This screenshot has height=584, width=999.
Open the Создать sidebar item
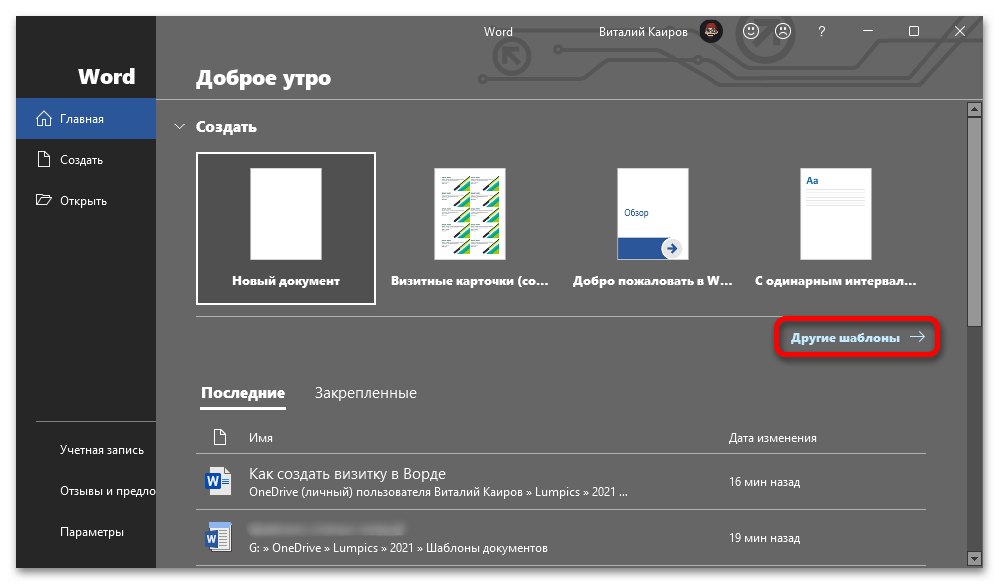coord(86,160)
